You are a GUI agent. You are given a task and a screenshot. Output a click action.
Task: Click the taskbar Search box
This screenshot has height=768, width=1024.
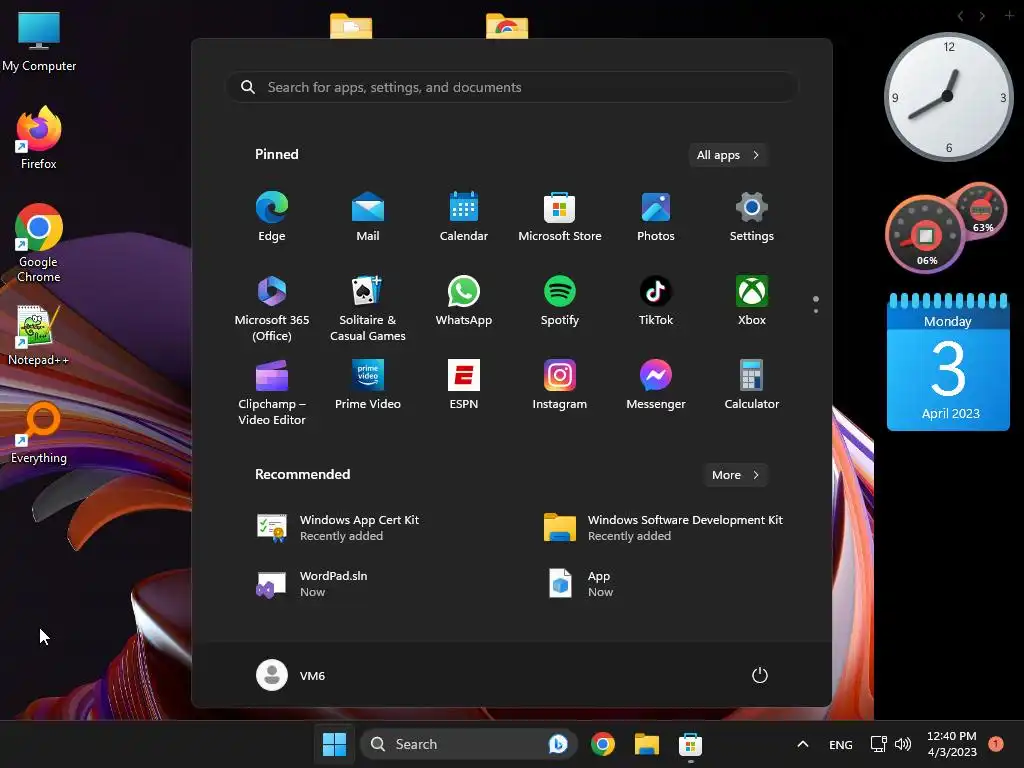tap(469, 744)
